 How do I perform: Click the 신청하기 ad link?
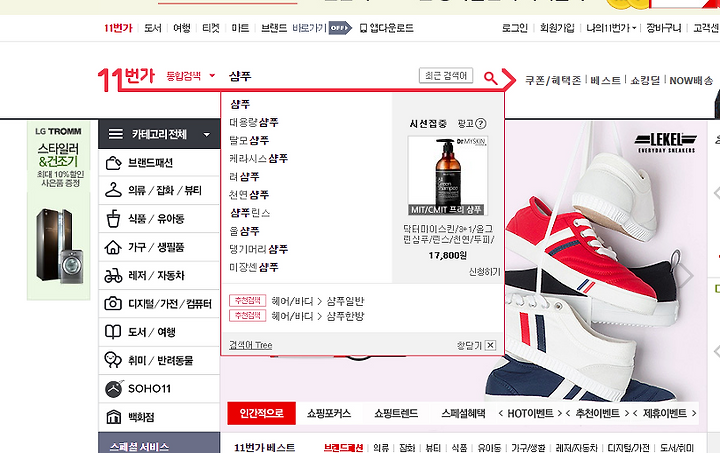click(484, 272)
